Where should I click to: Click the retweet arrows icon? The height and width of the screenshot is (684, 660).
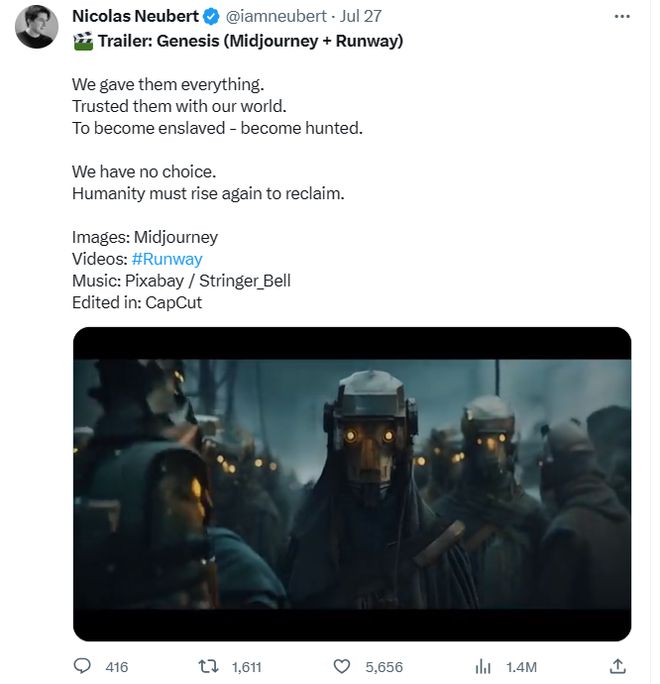pos(209,667)
